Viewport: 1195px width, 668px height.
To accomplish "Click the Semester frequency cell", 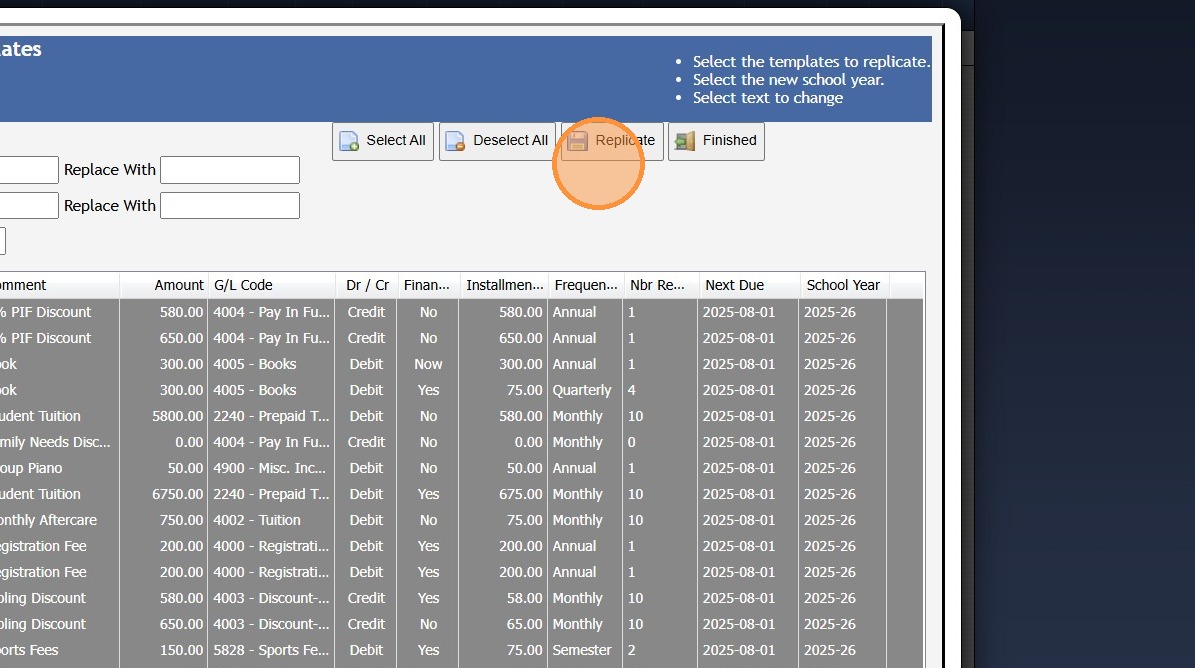I will pyautogui.click(x=582, y=650).
